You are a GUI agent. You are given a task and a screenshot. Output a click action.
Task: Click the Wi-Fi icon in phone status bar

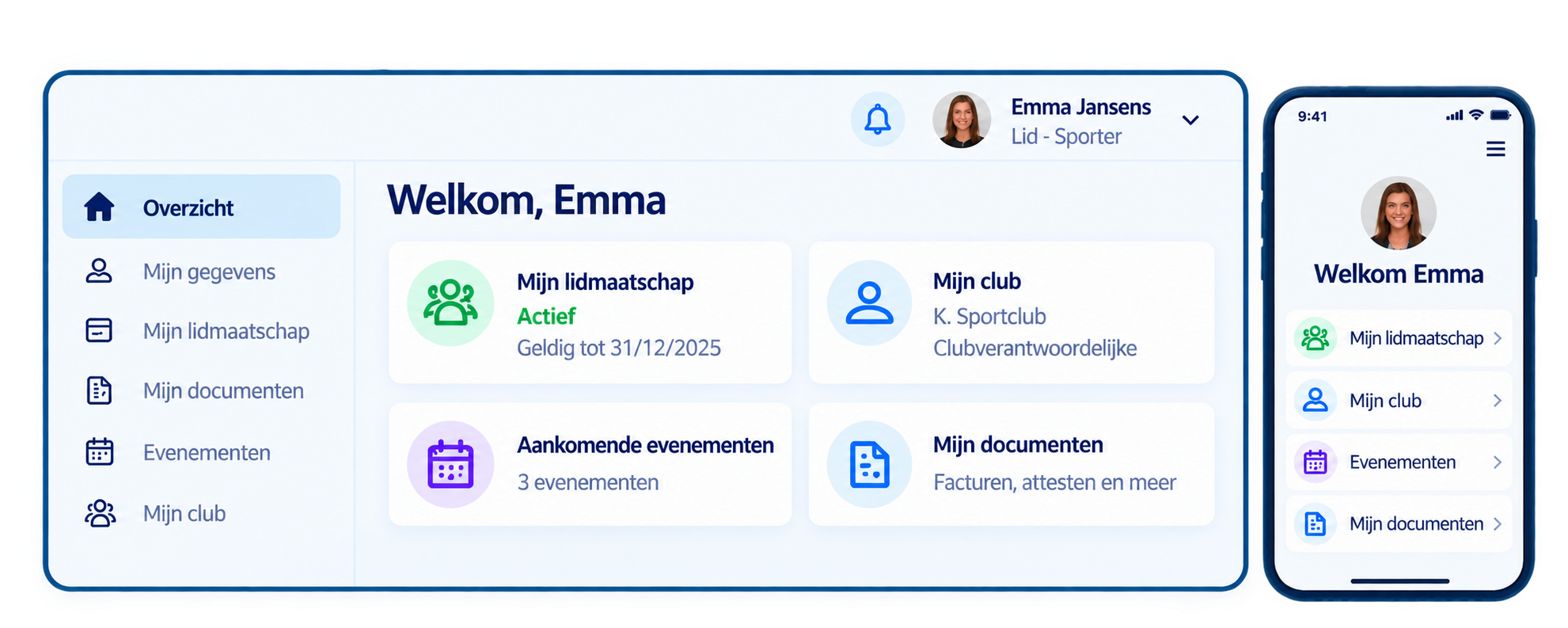(x=1476, y=115)
